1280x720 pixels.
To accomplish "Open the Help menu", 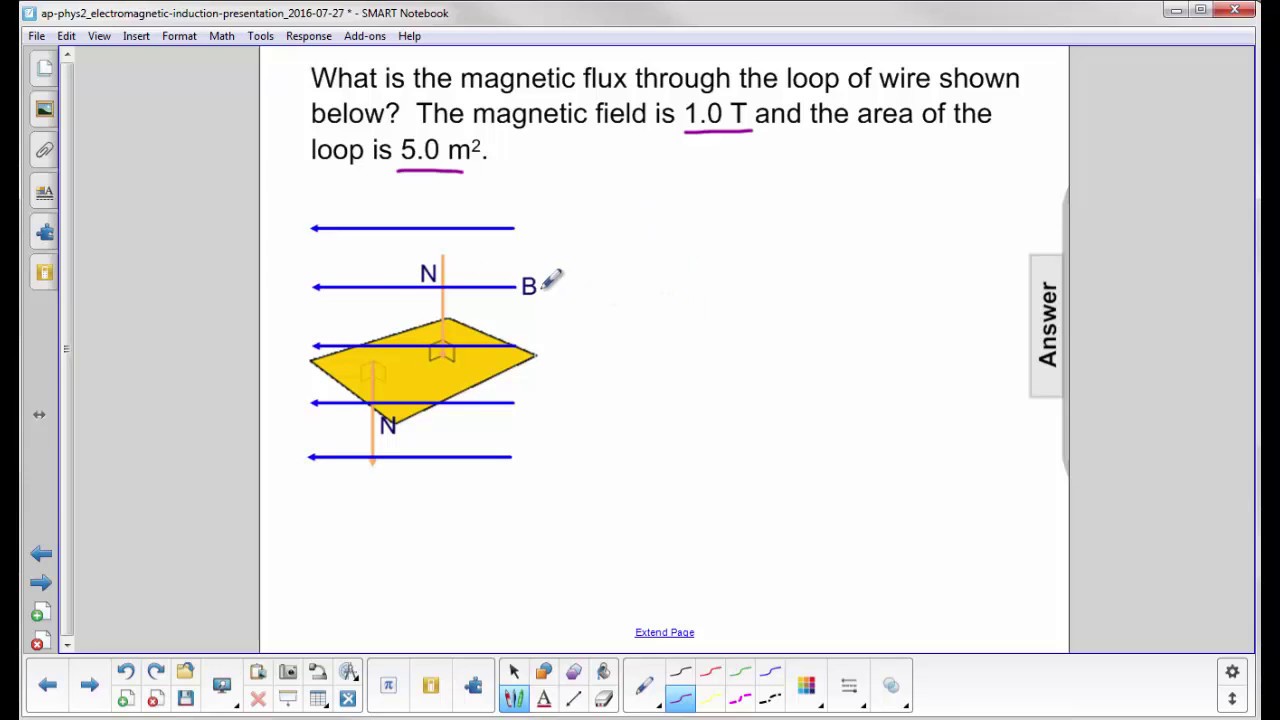I will [x=409, y=36].
